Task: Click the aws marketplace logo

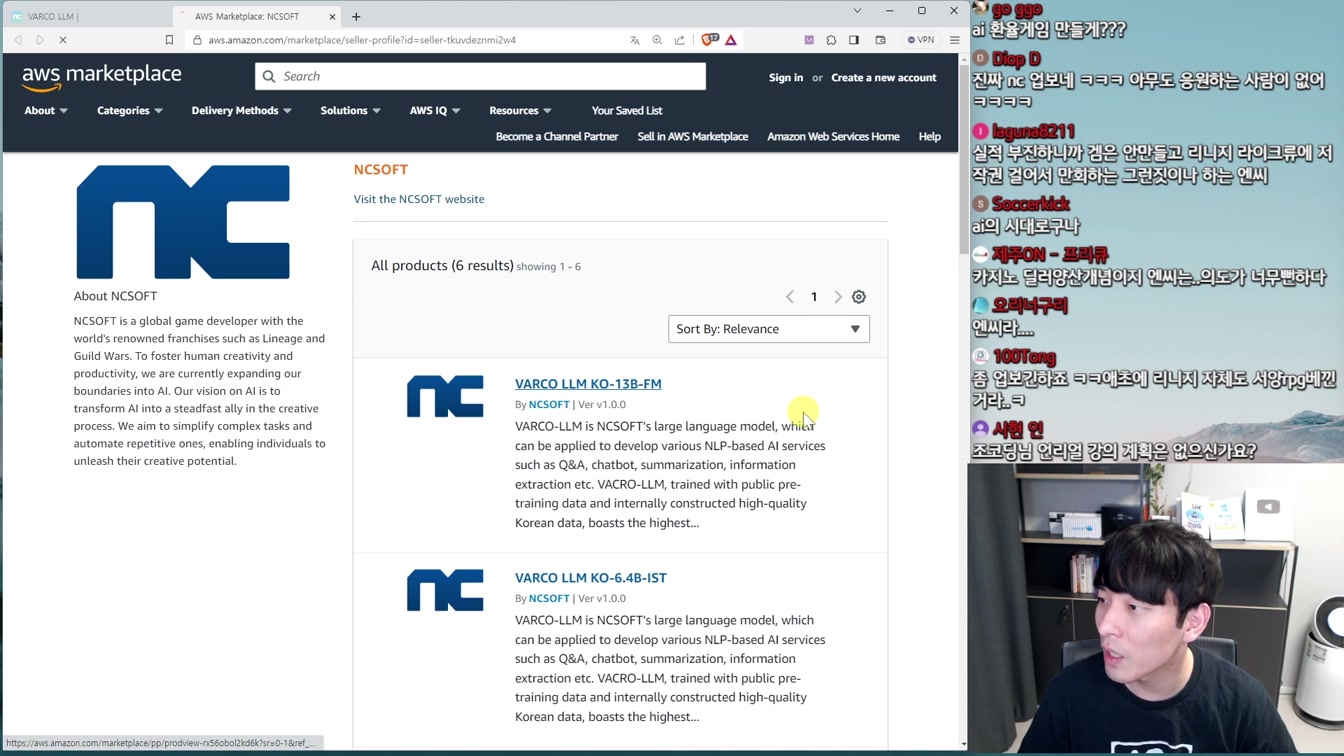Action: [x=101, y=77]
